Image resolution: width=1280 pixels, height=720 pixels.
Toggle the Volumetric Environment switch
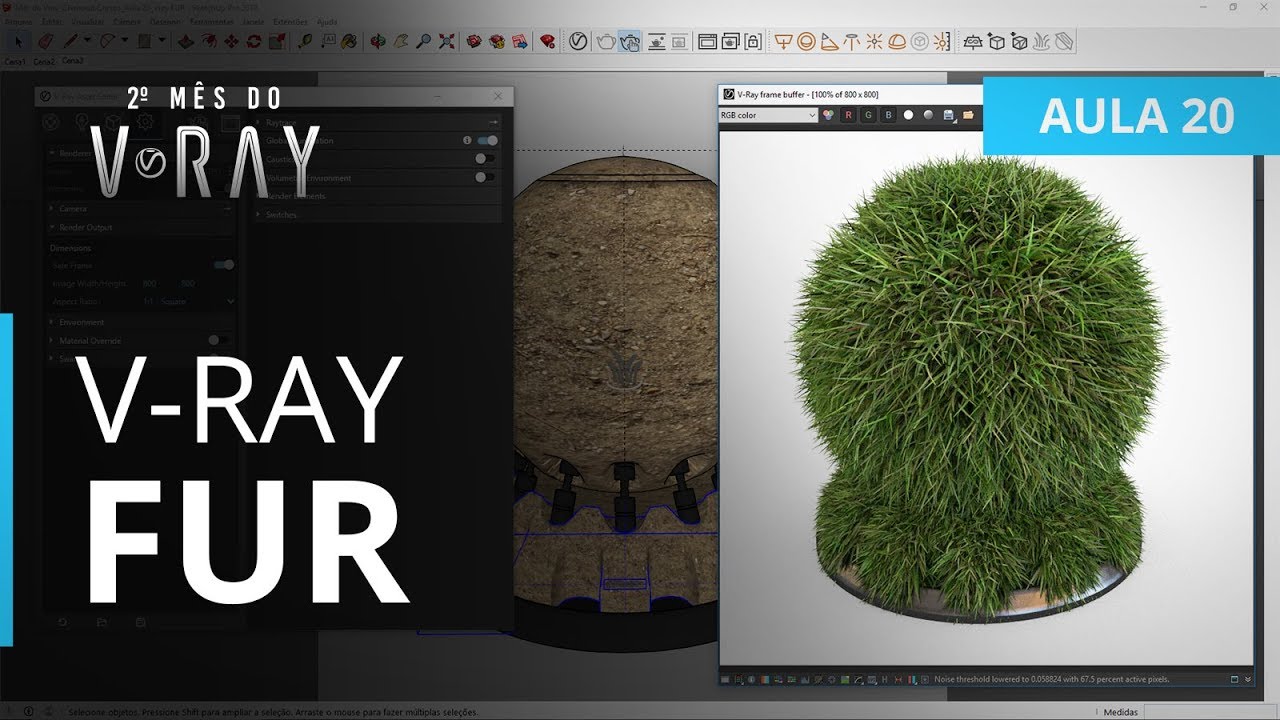coord(485,177)
